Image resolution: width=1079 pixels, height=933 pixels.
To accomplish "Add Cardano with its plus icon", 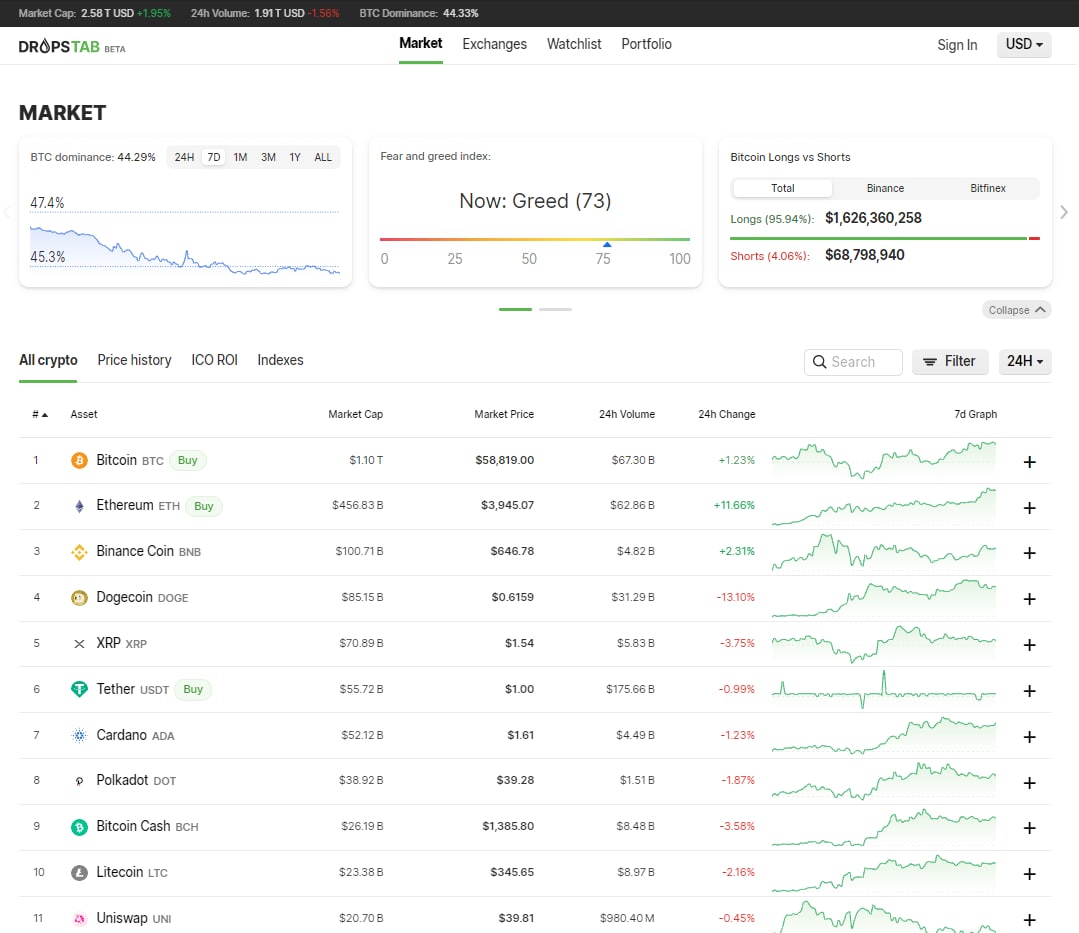I will (x=1029, y=737).
